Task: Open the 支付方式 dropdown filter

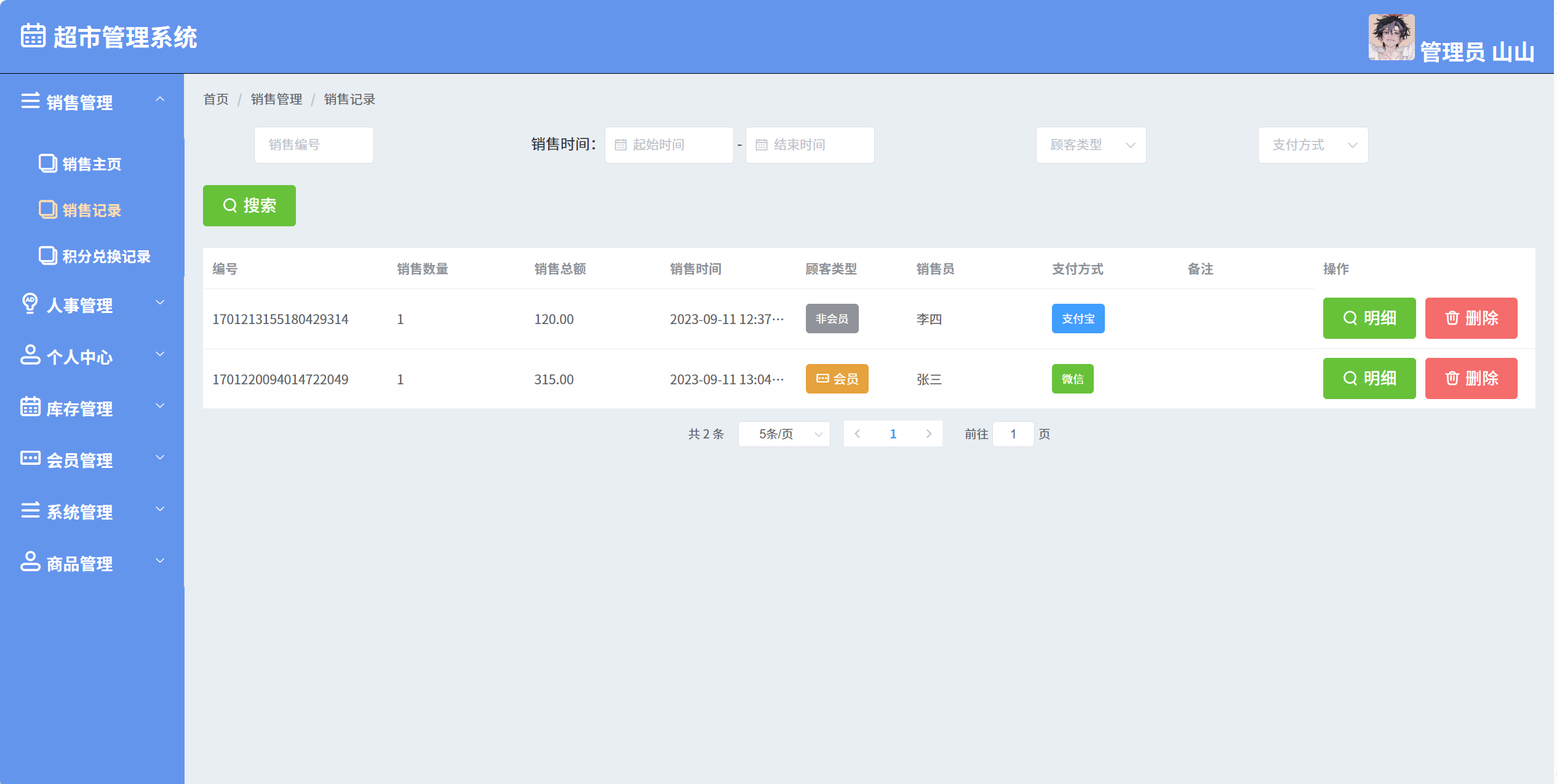Action: pyautogui.click(x=1313, y=145)
